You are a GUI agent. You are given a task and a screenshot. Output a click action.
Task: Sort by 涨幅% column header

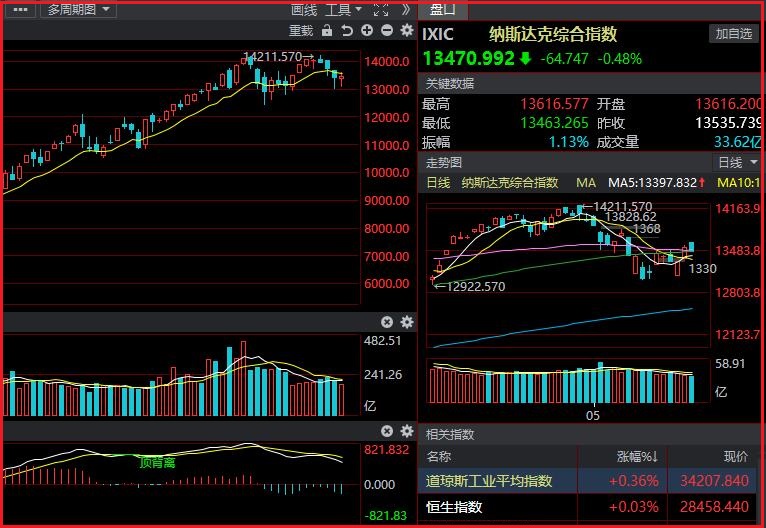tap(637, 457)
